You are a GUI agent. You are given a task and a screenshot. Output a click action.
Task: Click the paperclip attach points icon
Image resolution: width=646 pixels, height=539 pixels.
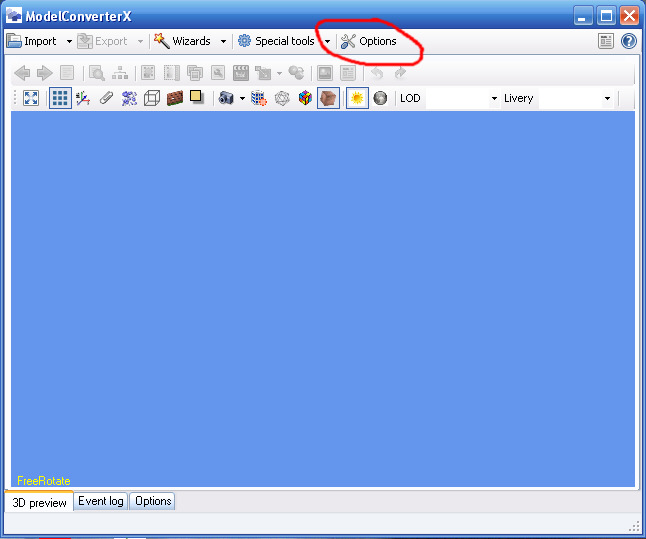point(106,98)
